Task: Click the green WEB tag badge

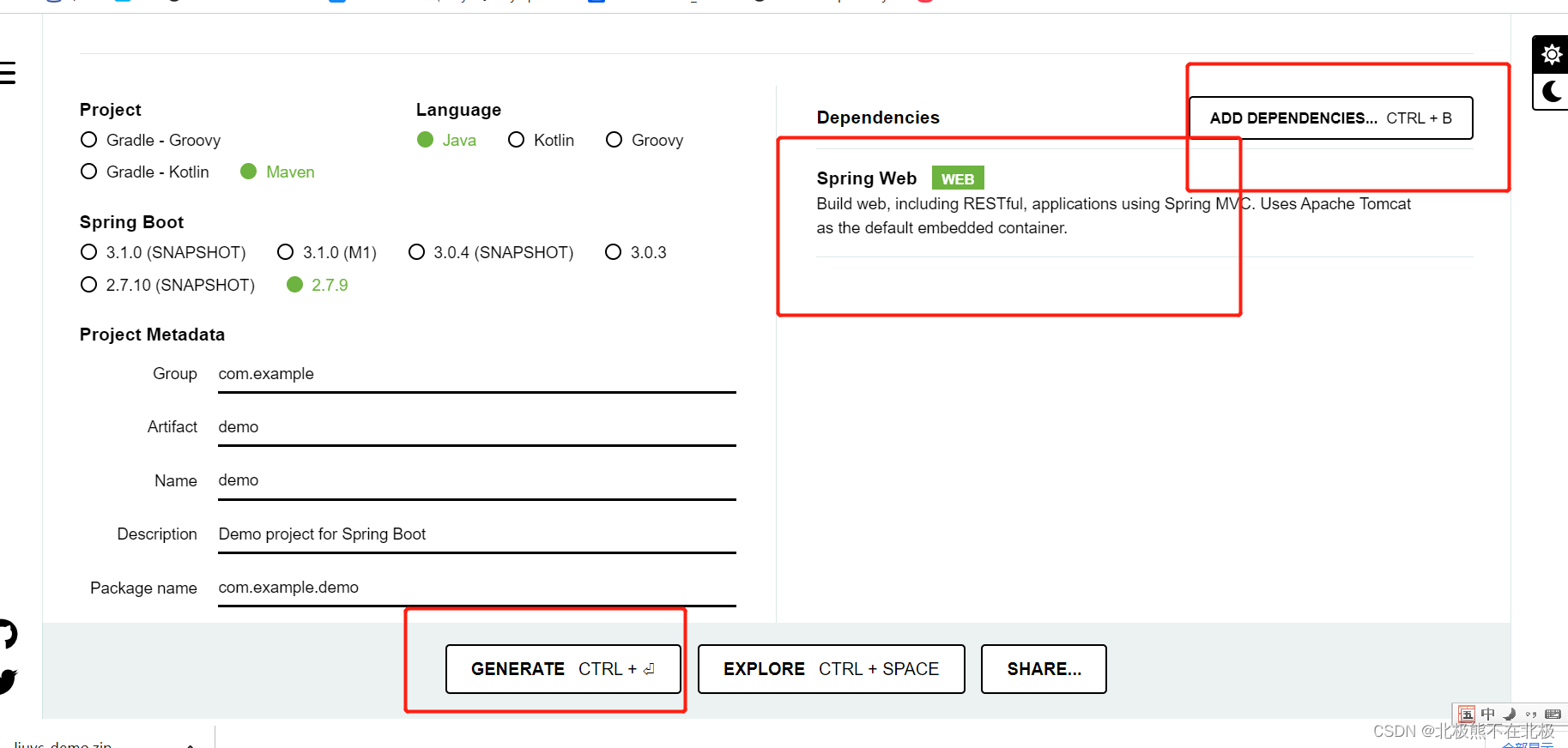Action: [x=958, y=178]
